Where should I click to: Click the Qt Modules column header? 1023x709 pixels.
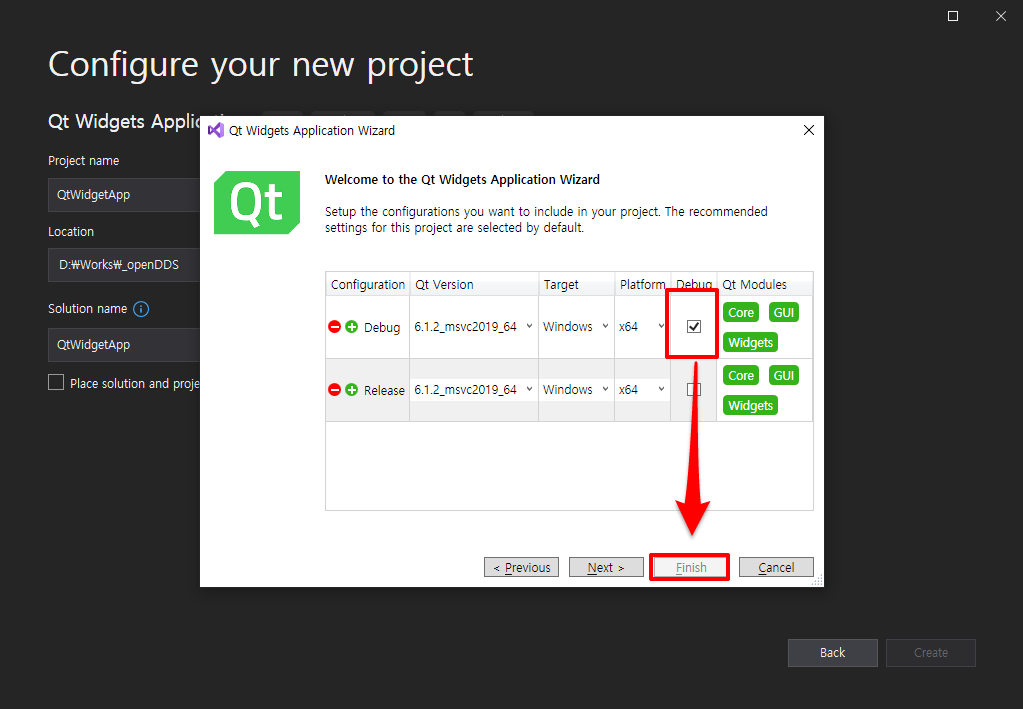point(765,284)
